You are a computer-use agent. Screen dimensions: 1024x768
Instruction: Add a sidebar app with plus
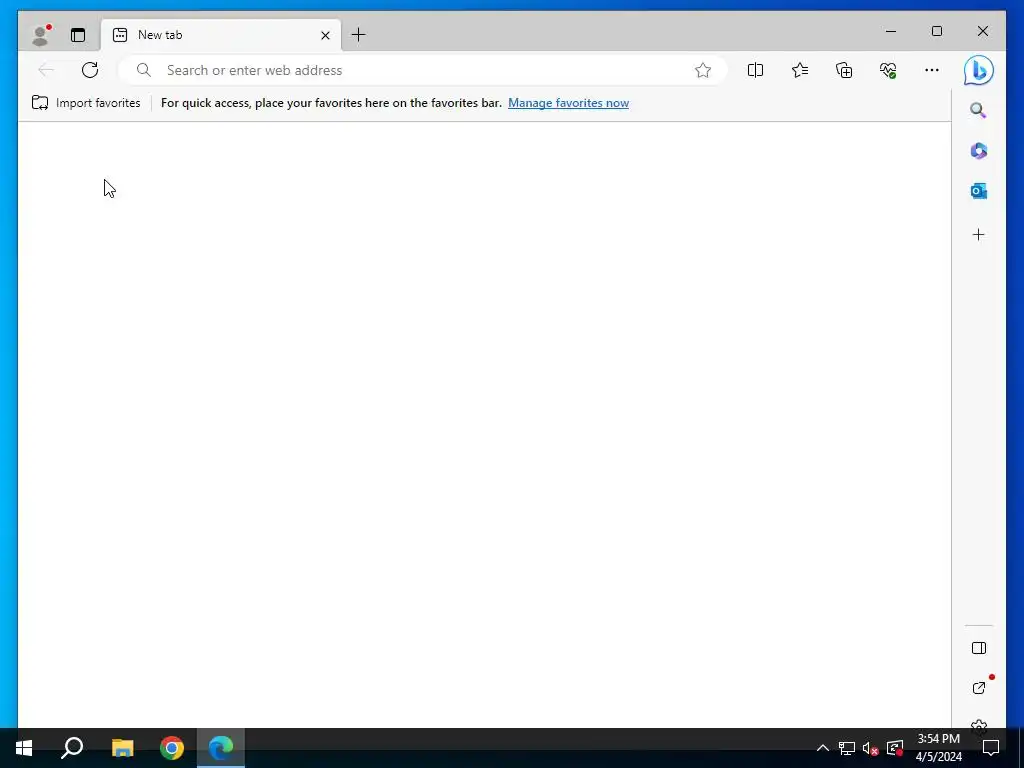[978, 234]
